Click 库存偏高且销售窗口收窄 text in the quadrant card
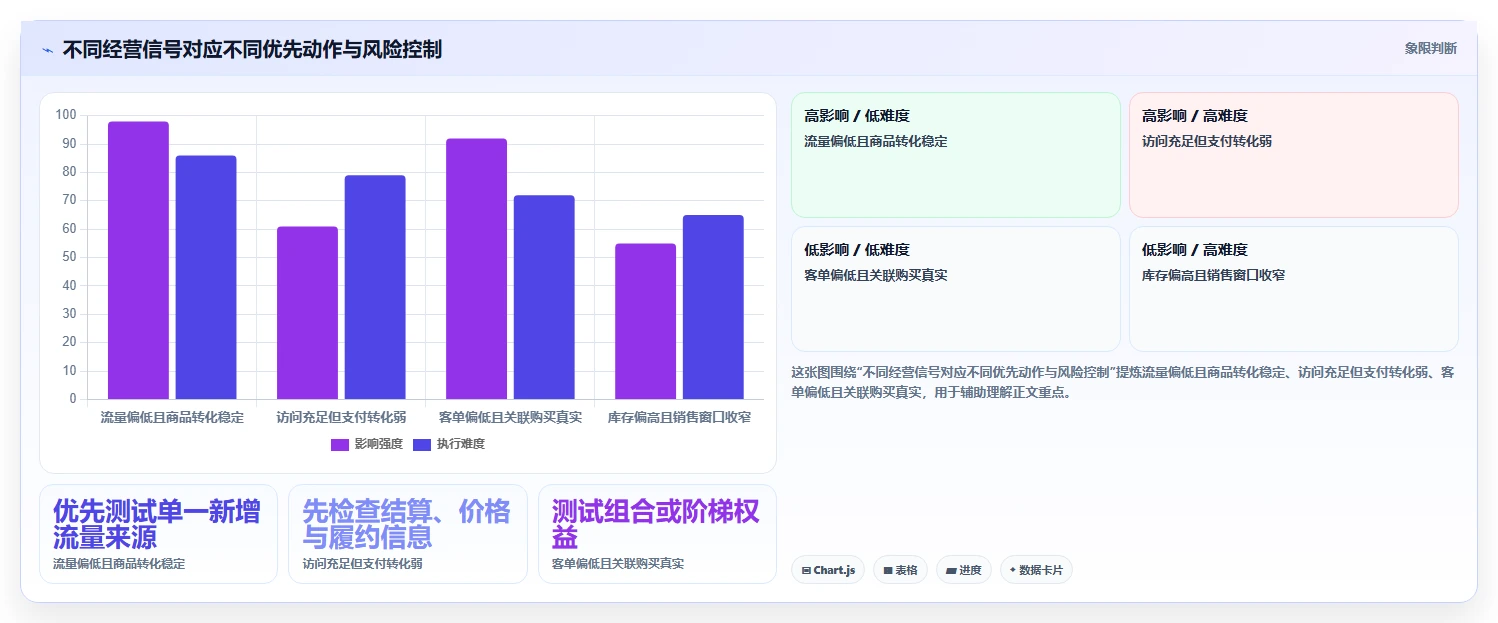Viewport: 1498px width, 623px height. (1213, 275)
